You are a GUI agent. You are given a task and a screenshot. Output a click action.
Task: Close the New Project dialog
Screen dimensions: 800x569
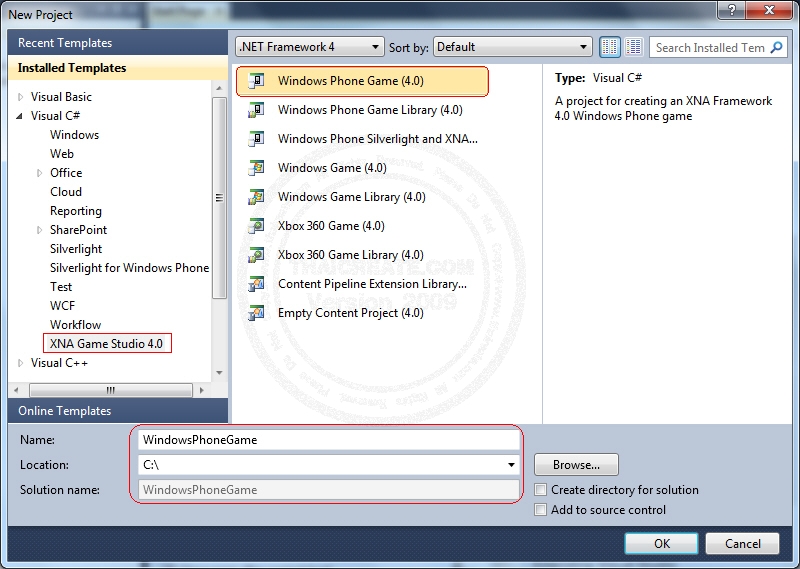click(x=770, y=10)
